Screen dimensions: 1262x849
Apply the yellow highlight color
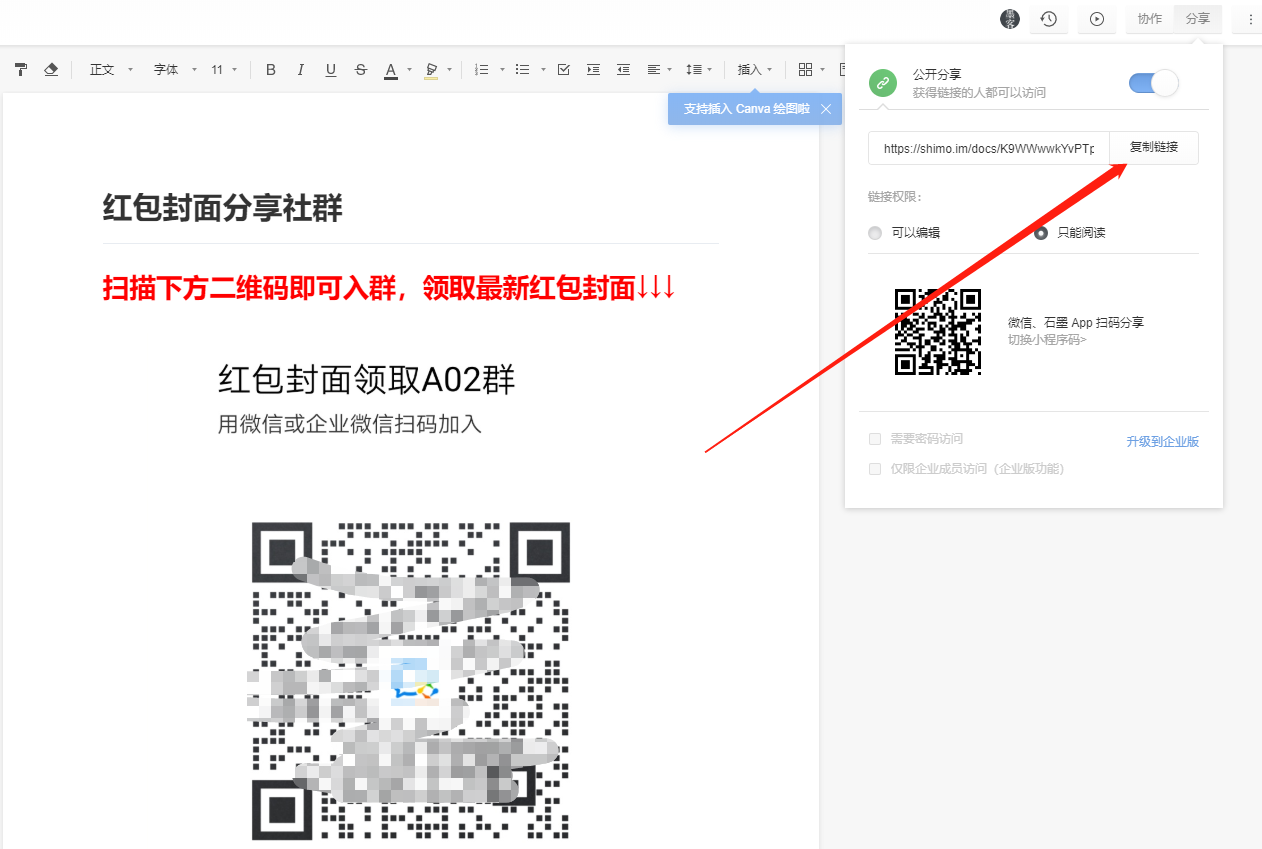click(x=432, y=70)
